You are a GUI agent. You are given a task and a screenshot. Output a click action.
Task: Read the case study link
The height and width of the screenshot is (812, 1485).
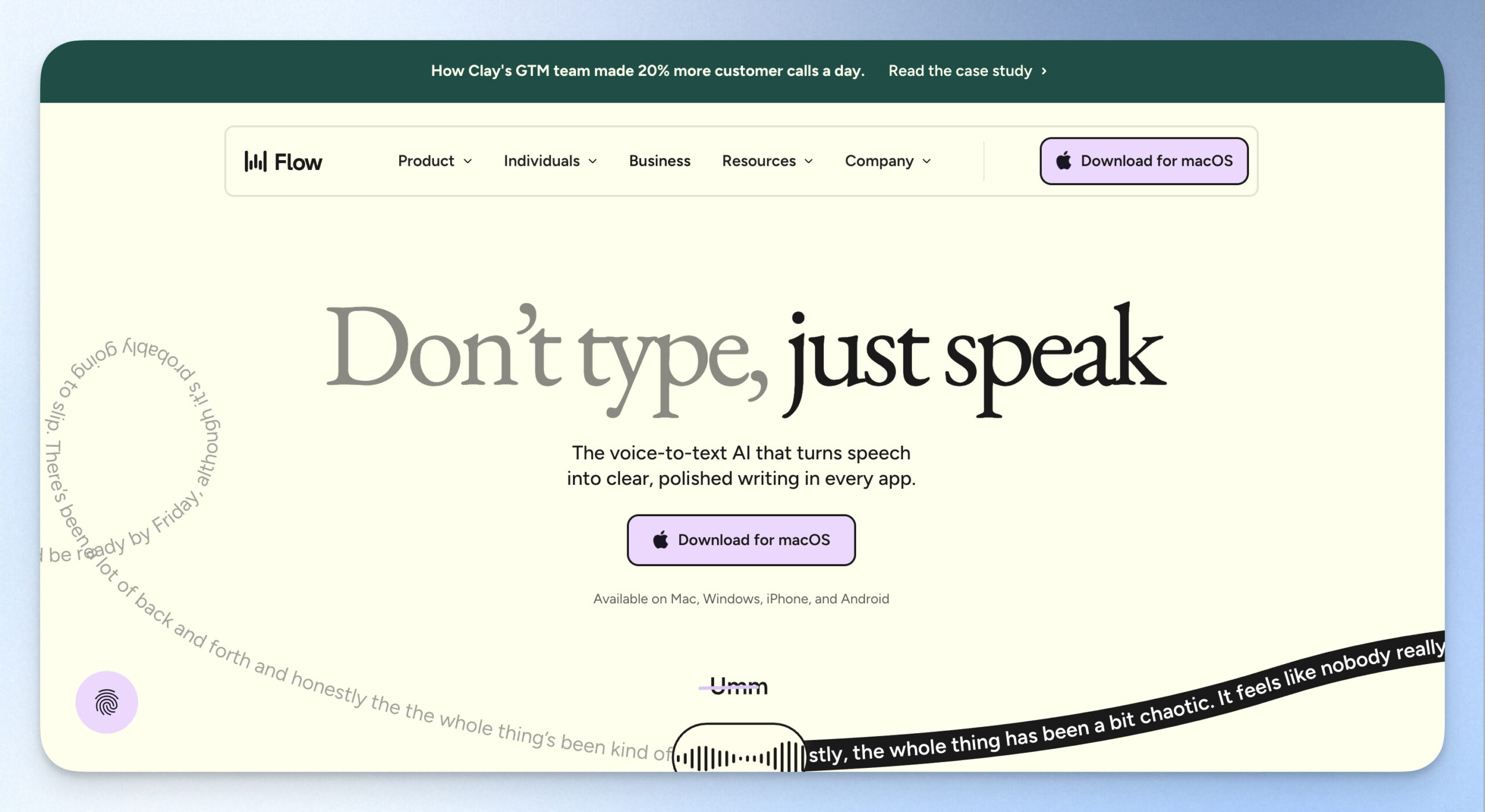coord(960,71)
